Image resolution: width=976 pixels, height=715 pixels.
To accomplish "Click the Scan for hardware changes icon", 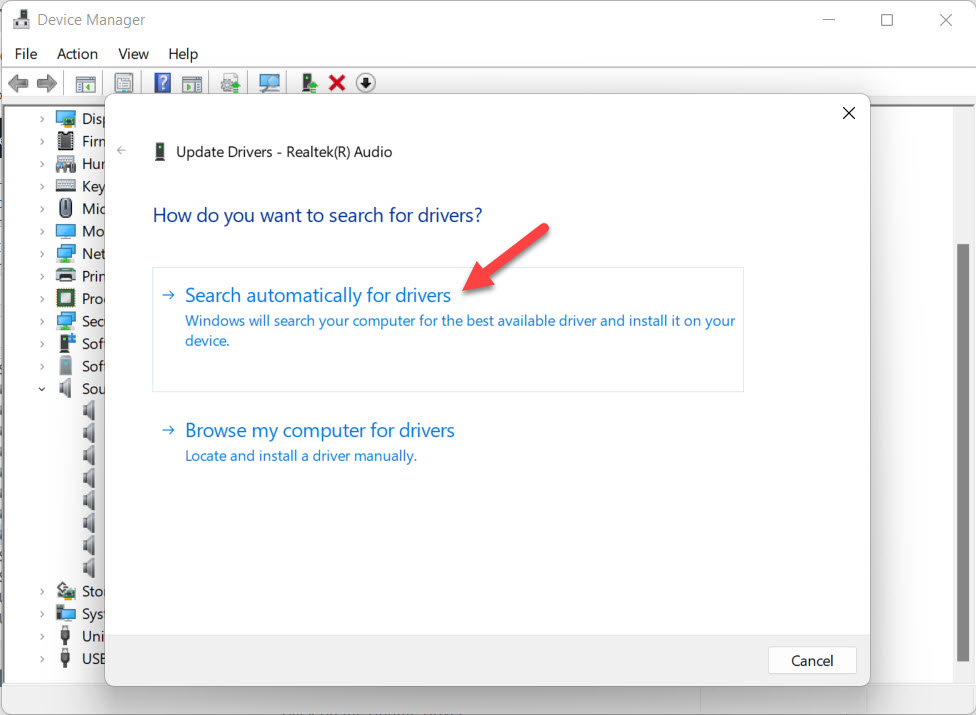I will coord(268,82).
